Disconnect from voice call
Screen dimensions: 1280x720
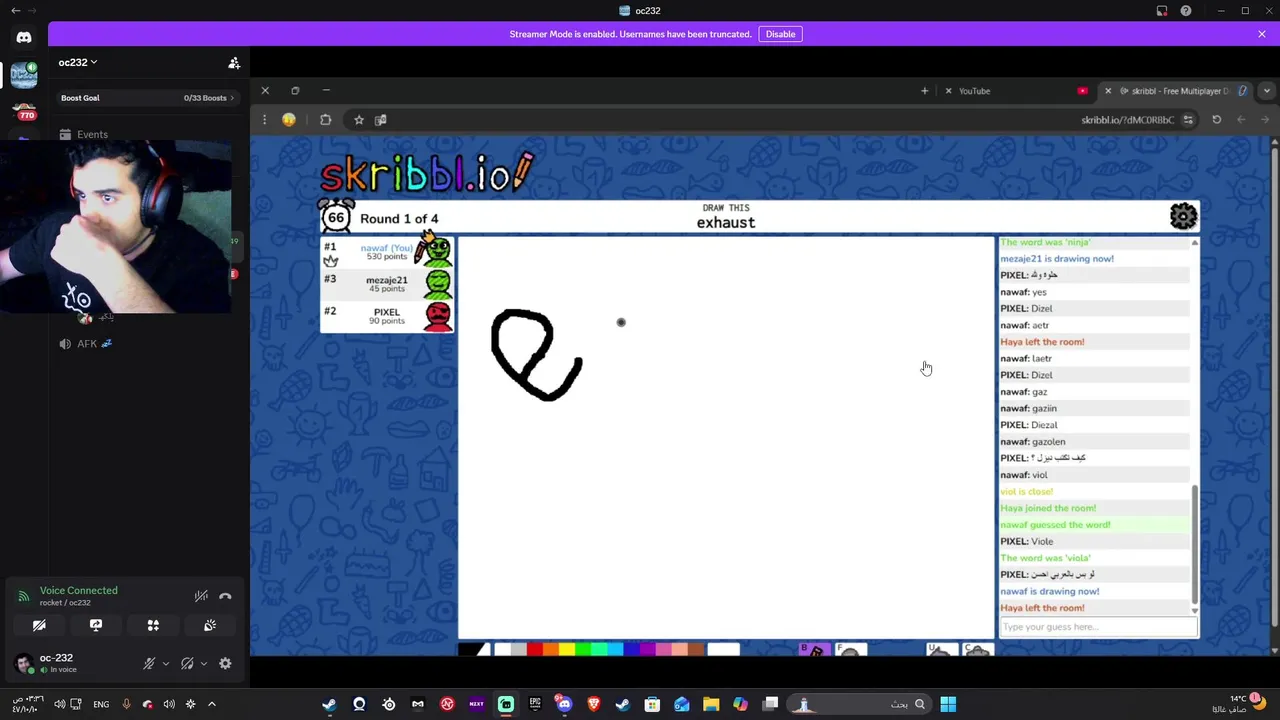click(225, 596)
